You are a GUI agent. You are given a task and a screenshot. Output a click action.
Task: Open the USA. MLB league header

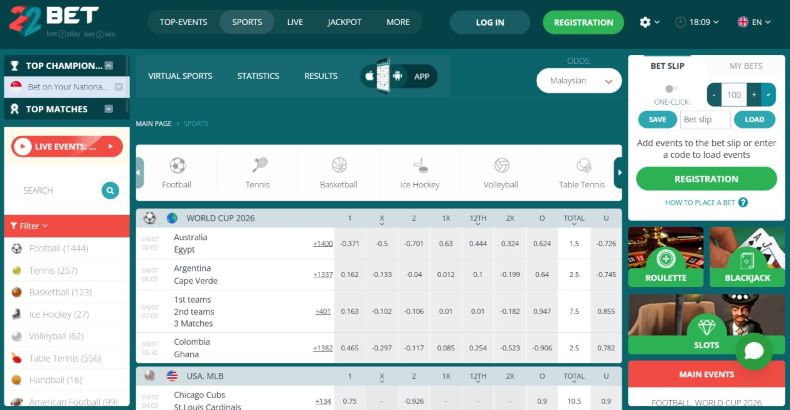205,376
